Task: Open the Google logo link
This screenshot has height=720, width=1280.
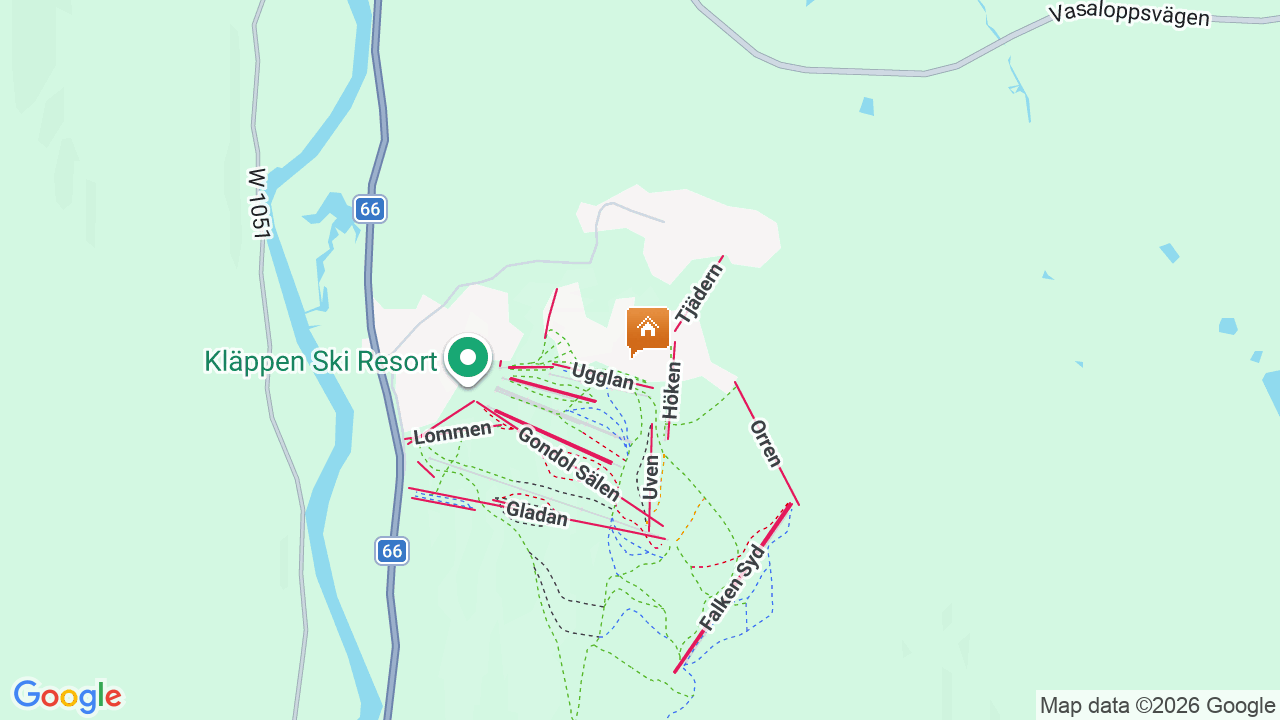Action: pos(68,697)
